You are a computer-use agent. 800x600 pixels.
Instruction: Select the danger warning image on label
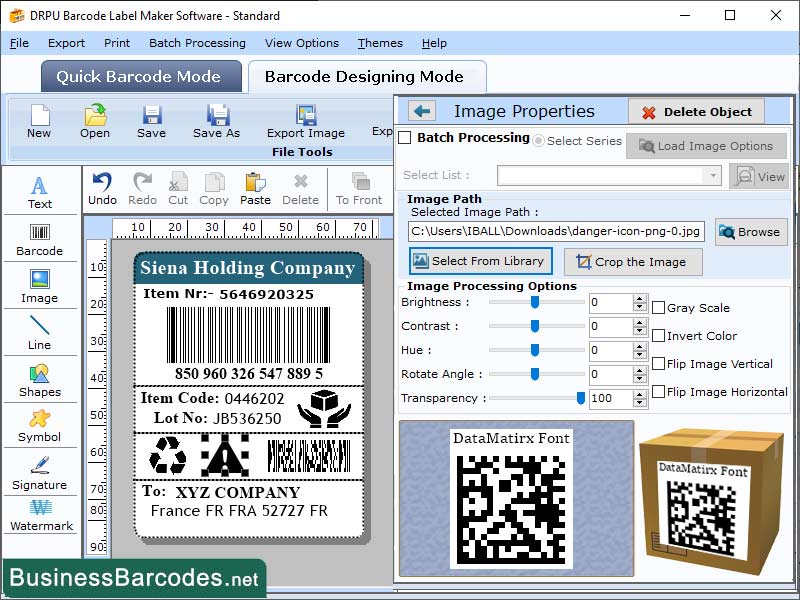(x=225, y=456)
